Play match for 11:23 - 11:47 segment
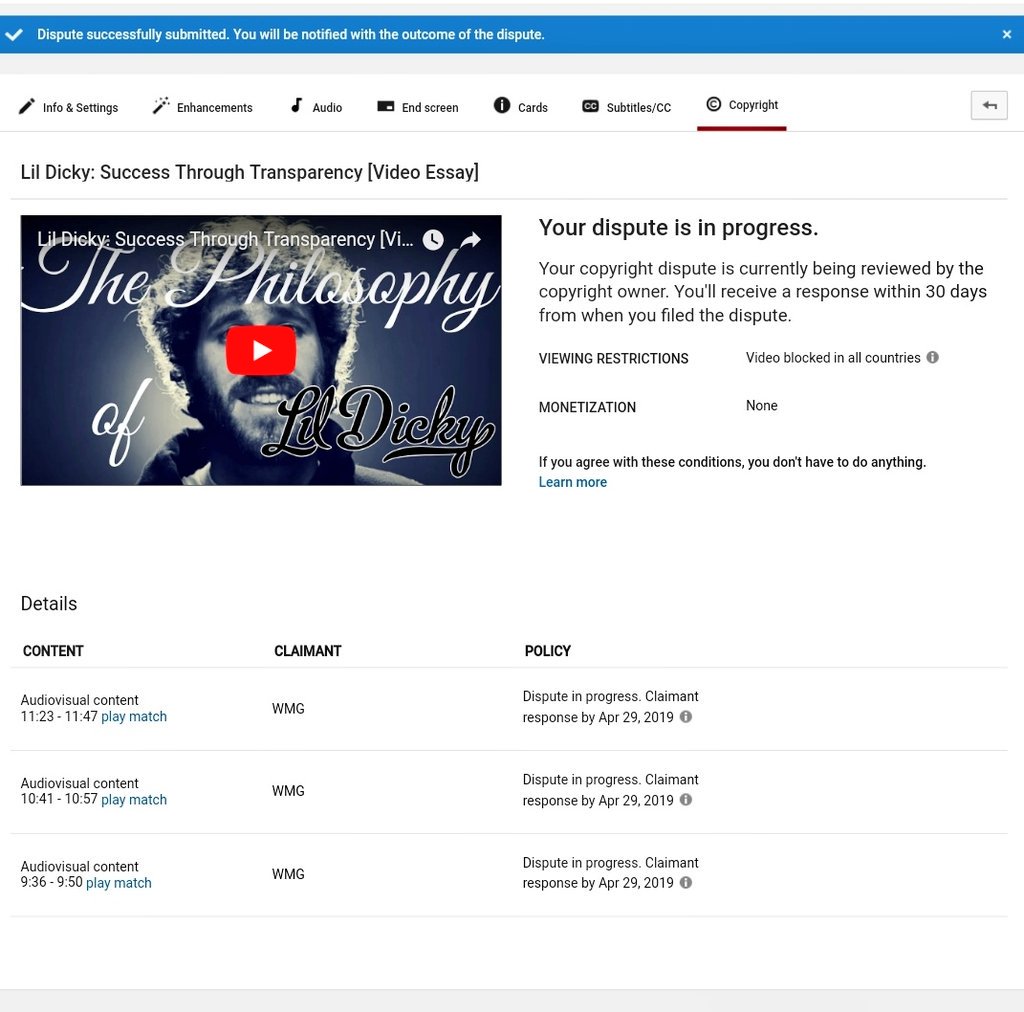 134,716
